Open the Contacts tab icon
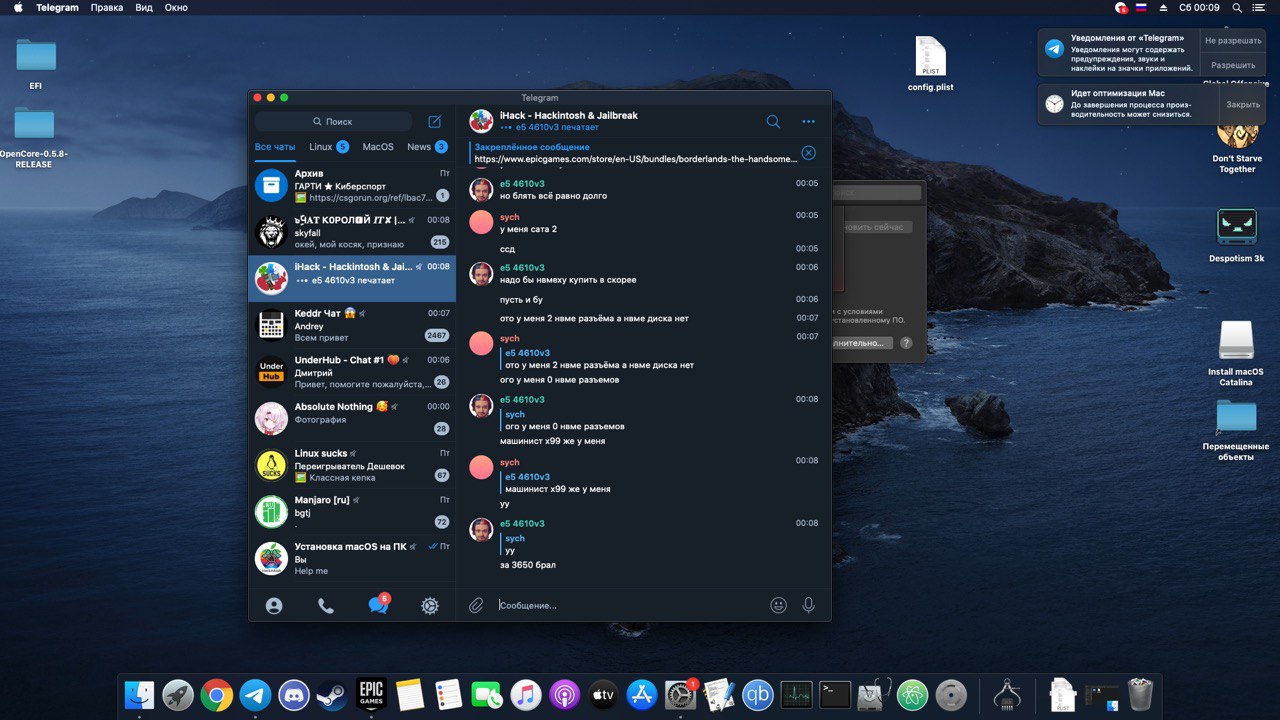1280x720 pixels. tap(274, 605)
